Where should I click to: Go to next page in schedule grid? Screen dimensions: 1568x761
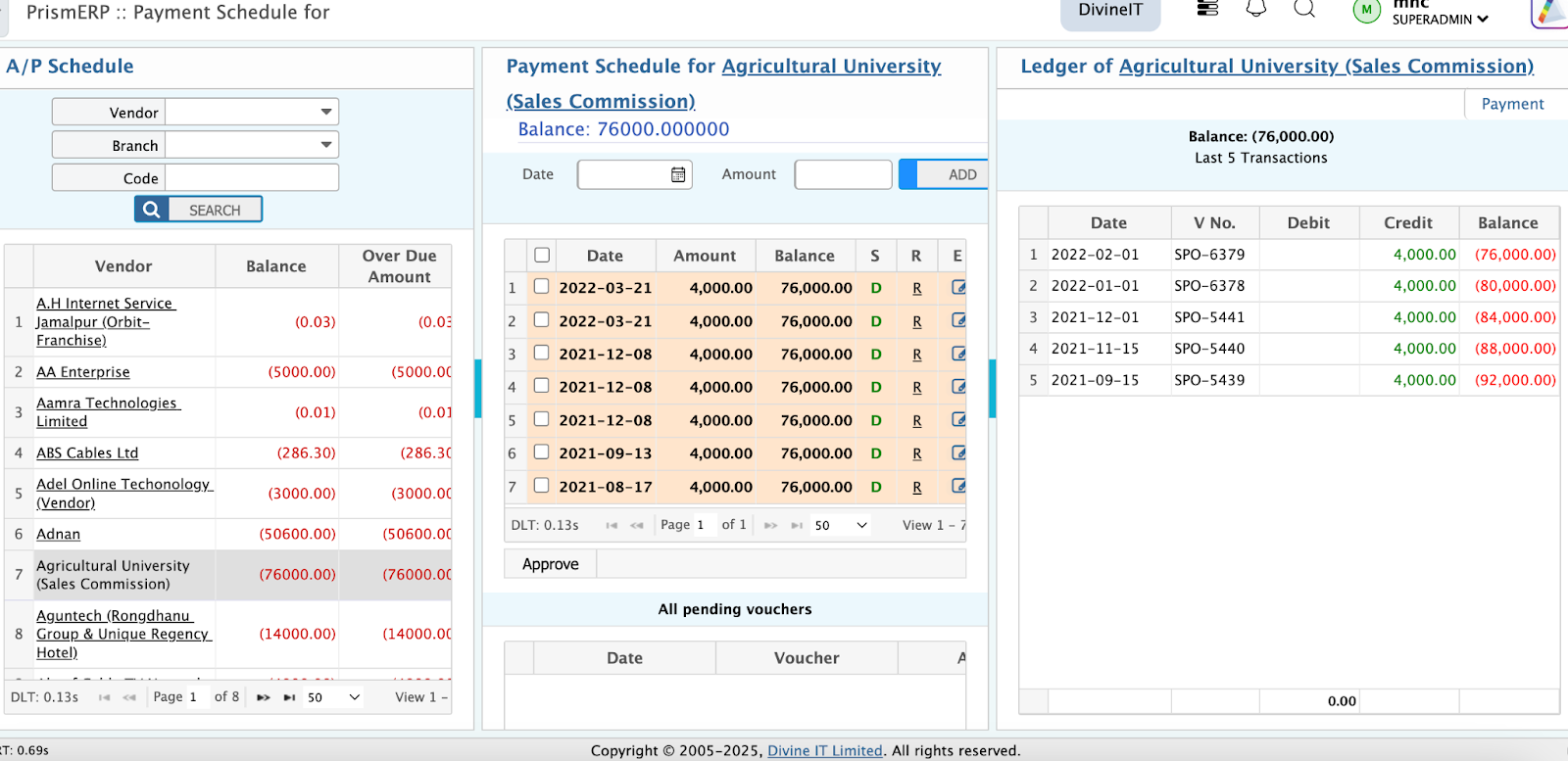tap(771, 525)
